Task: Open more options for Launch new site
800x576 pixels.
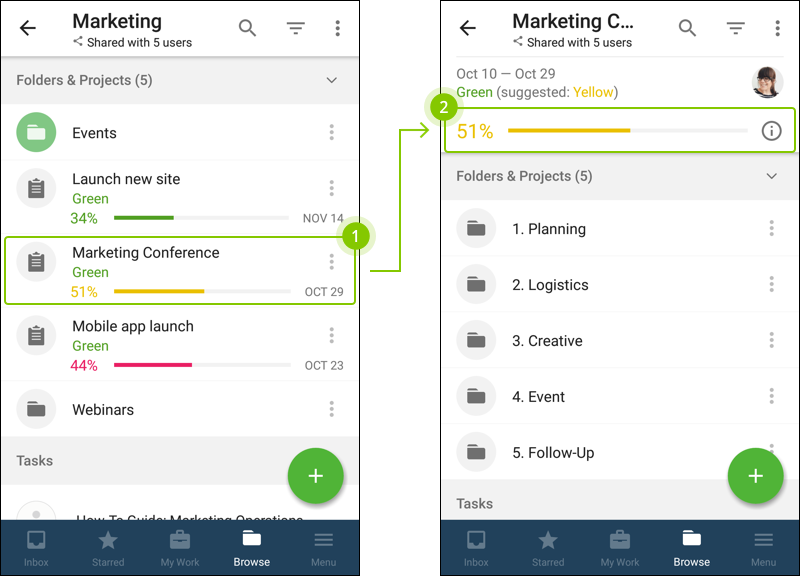Action: pos(332,188)
